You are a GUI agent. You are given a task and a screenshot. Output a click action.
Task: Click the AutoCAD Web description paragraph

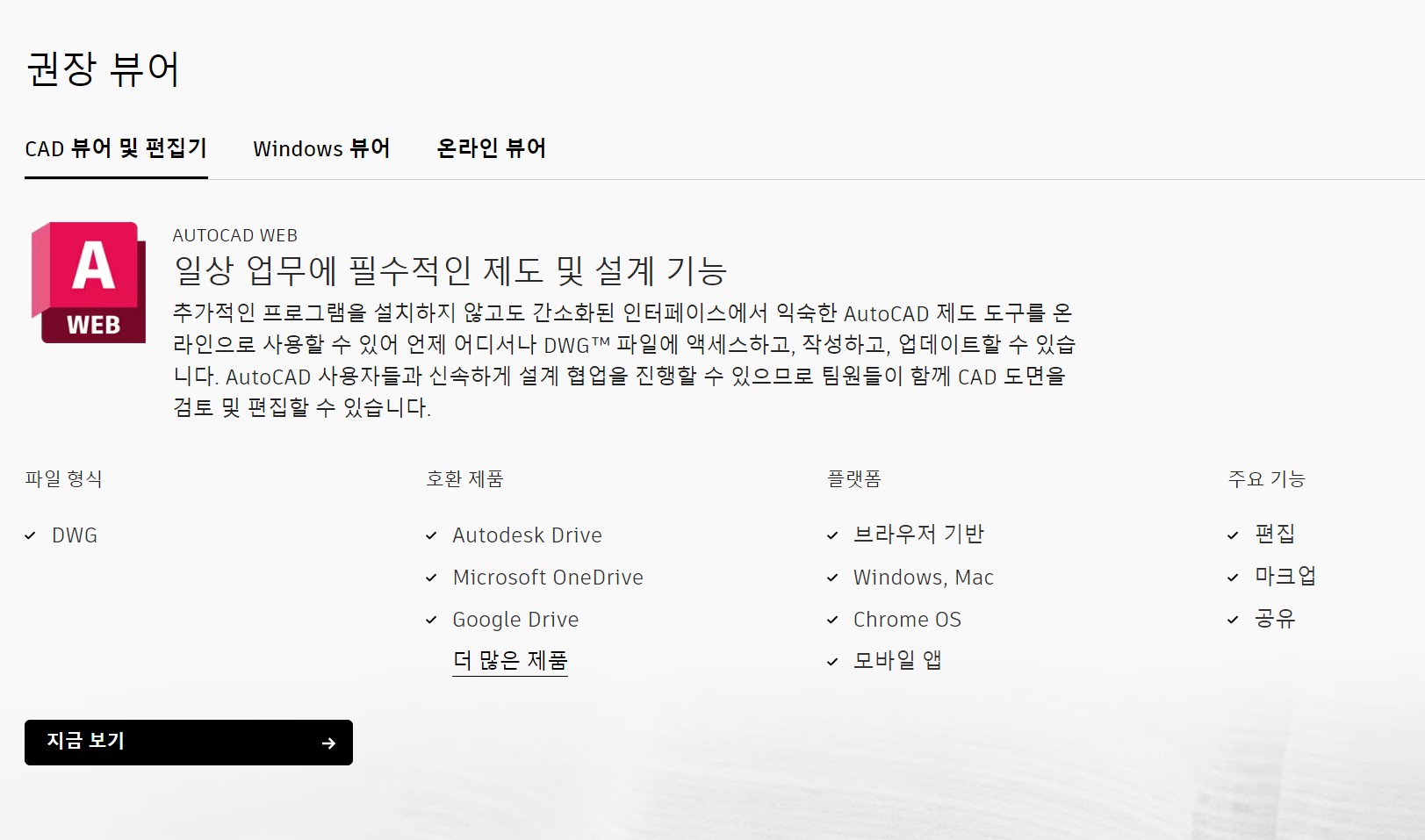click(x=624, y=361)
